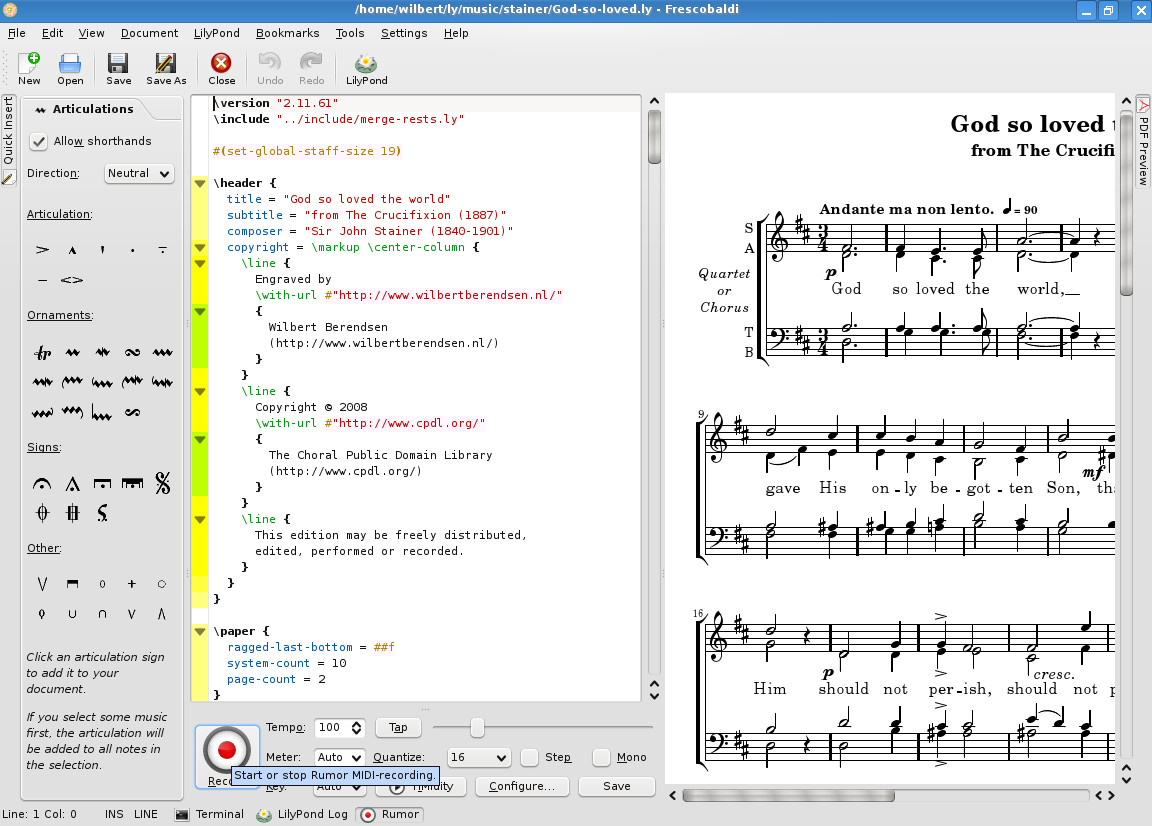
Task: Open the Quantize 16 dropdown
Action: pyautogui.click(x=478, y=757)
